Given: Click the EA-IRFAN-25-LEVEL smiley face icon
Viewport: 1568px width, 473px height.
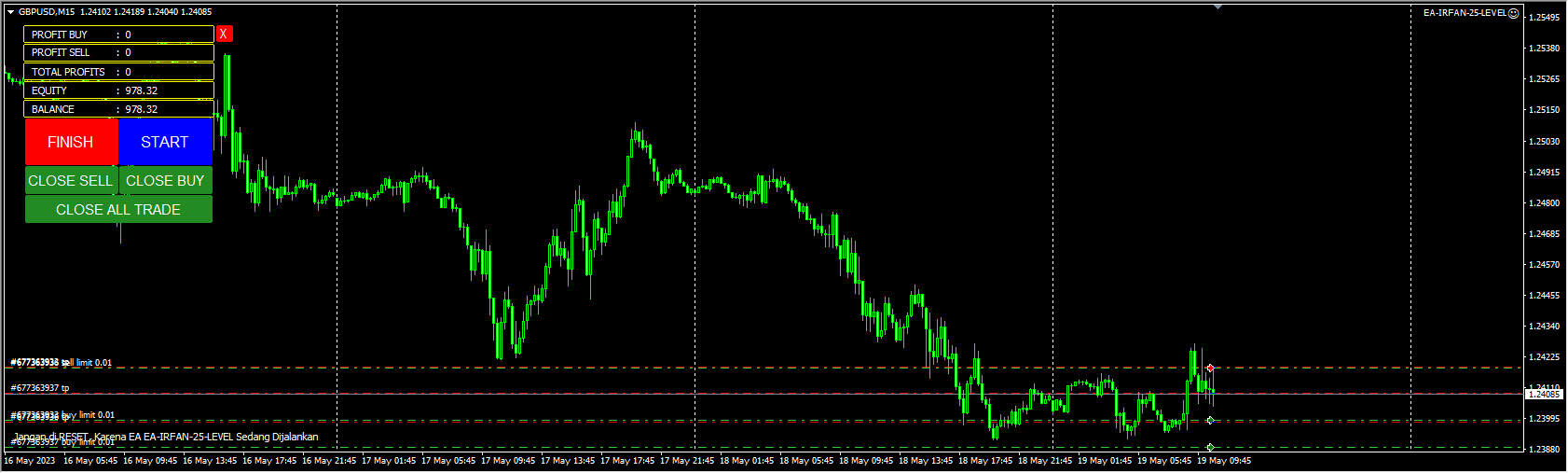Looking at the screenshot, I should (1514, 13).
